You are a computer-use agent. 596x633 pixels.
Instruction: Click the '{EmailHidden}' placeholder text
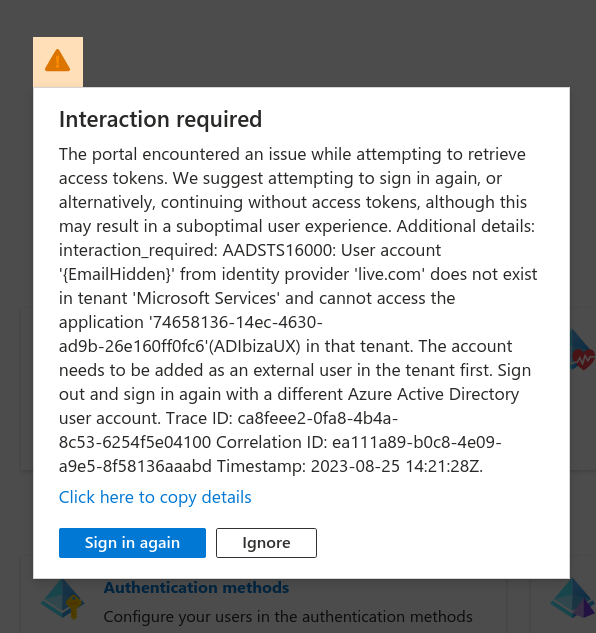[x=117, y=274]
